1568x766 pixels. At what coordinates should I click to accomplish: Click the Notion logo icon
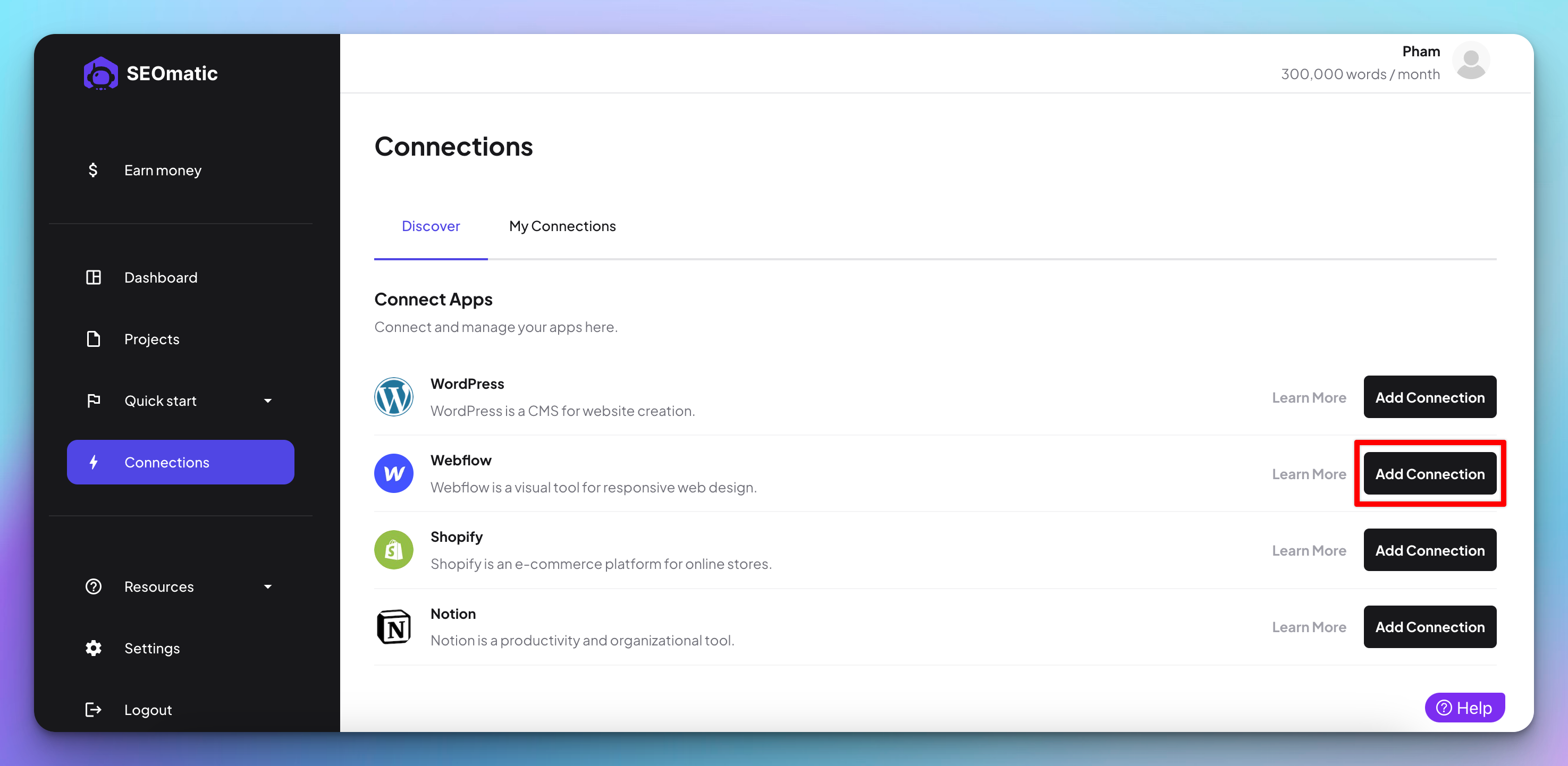tap(394, 627)
